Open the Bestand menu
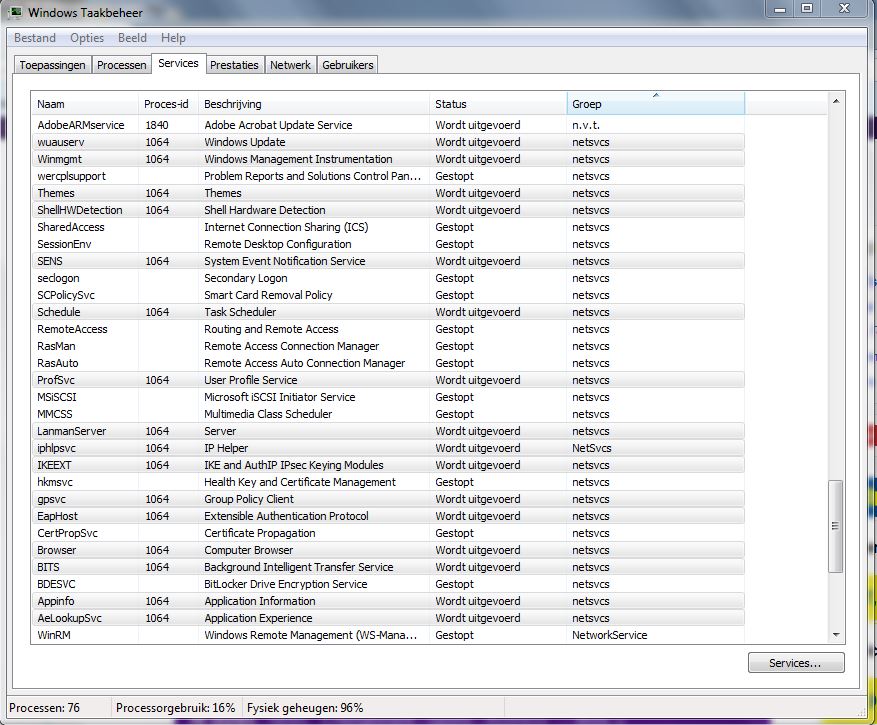877x725 pixels. (x=35, y=38)
